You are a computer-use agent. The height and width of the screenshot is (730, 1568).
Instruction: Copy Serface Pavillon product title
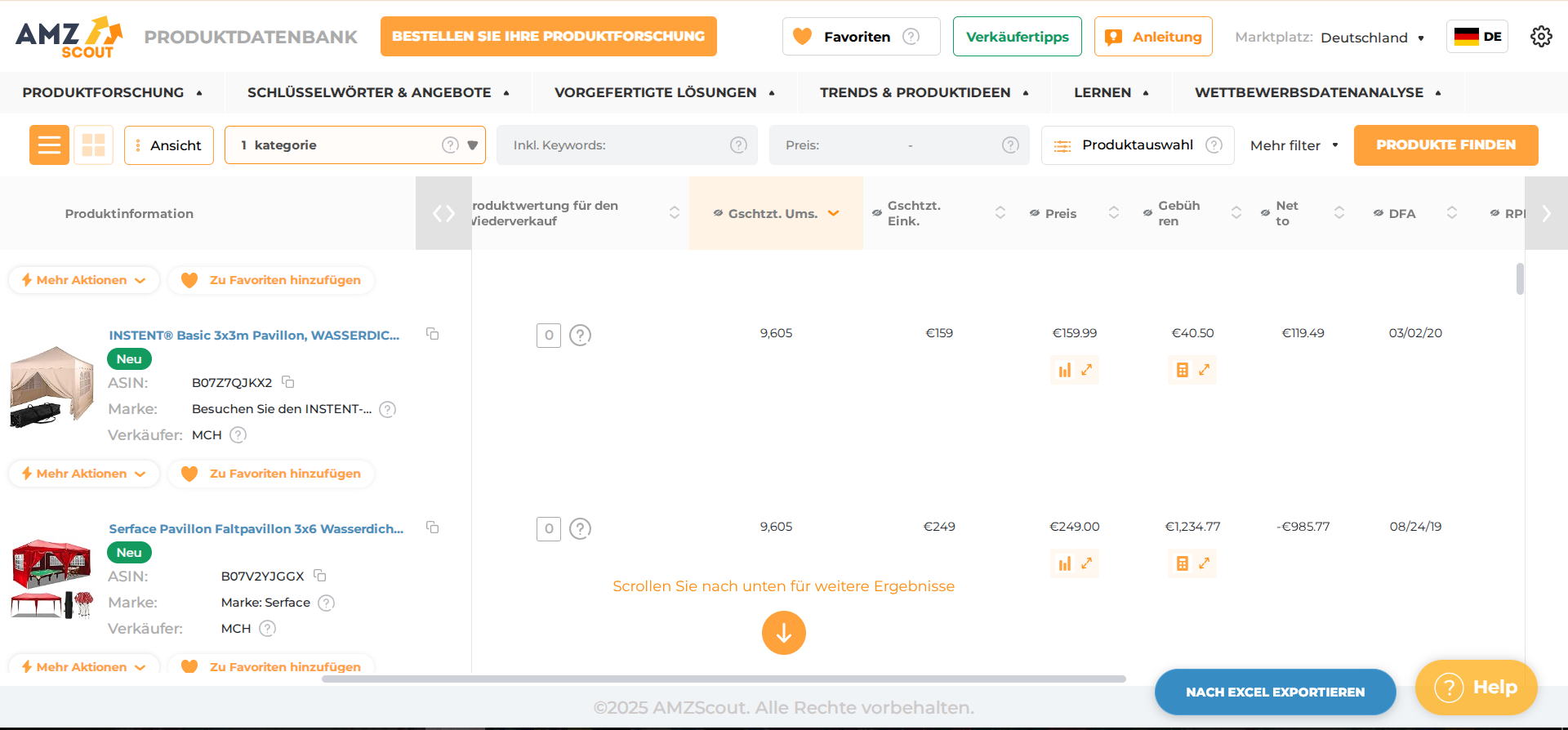point(433,527)
